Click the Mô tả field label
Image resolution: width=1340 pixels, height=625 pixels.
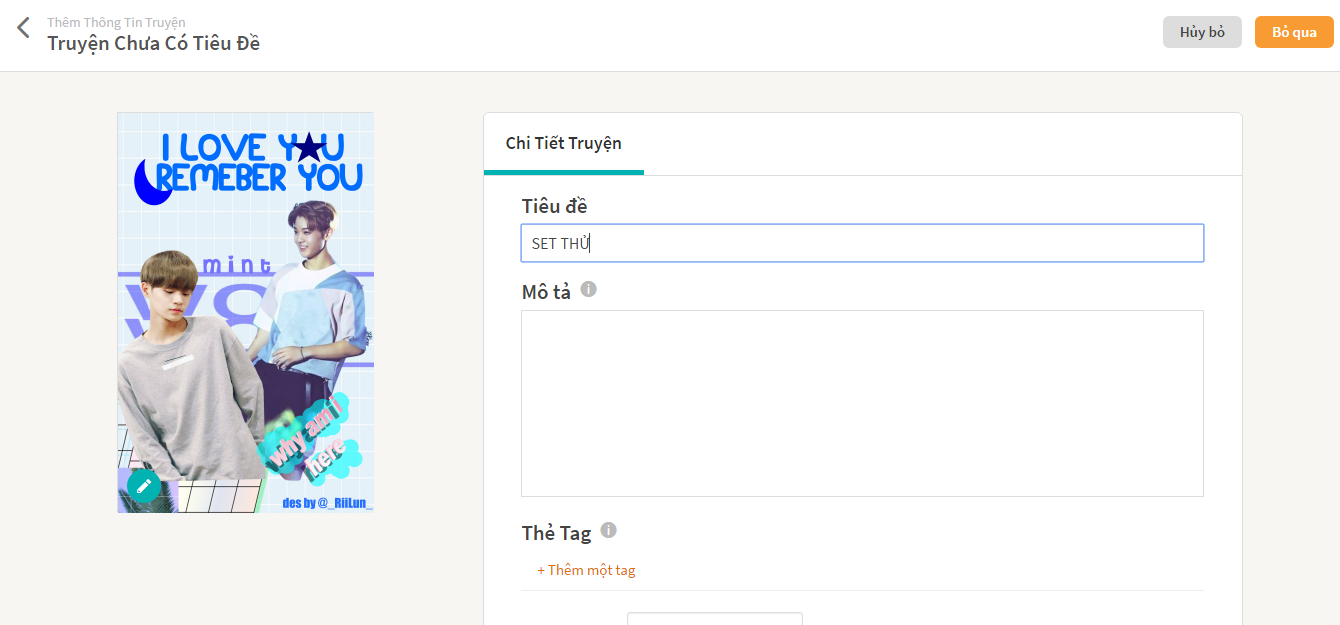546,291
